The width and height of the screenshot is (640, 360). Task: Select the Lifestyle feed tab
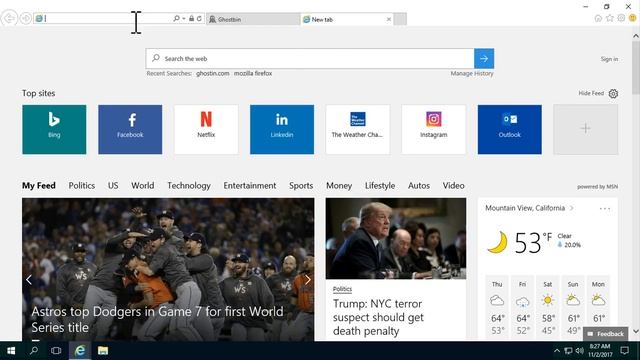(380, 186)
